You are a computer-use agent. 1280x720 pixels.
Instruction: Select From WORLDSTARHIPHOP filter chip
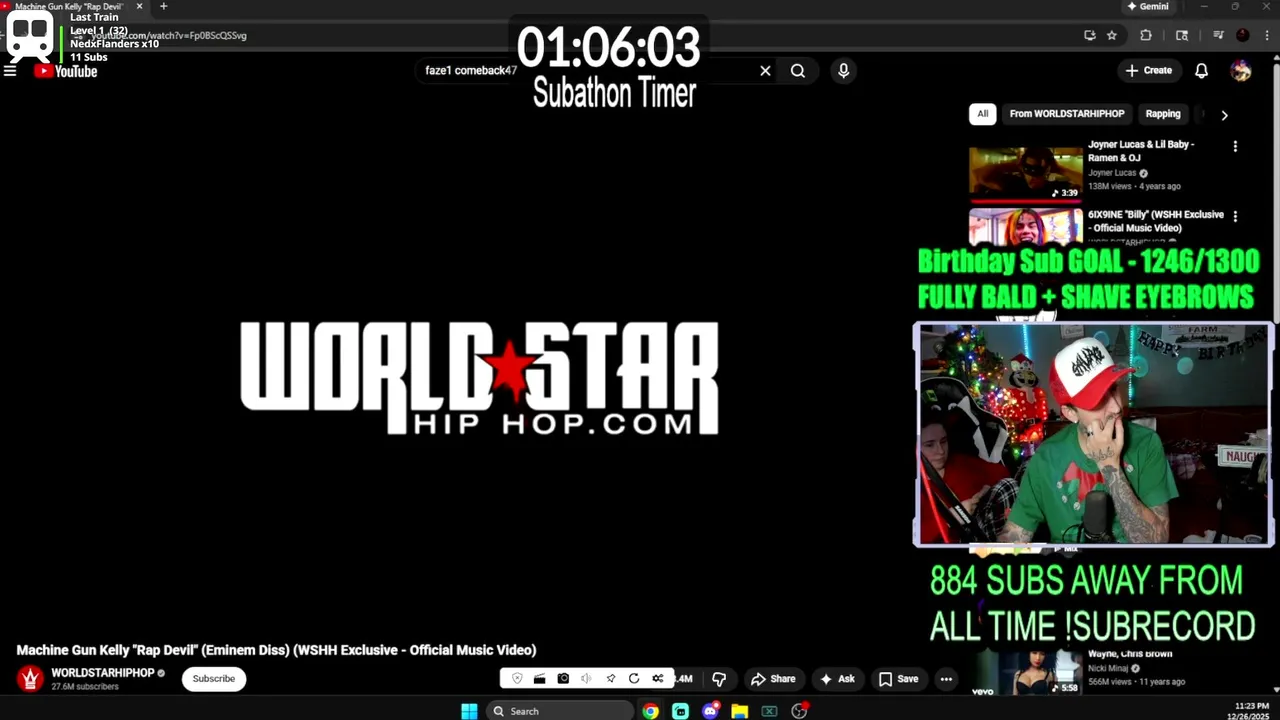pyautogui.click(x=1067, y=114)
